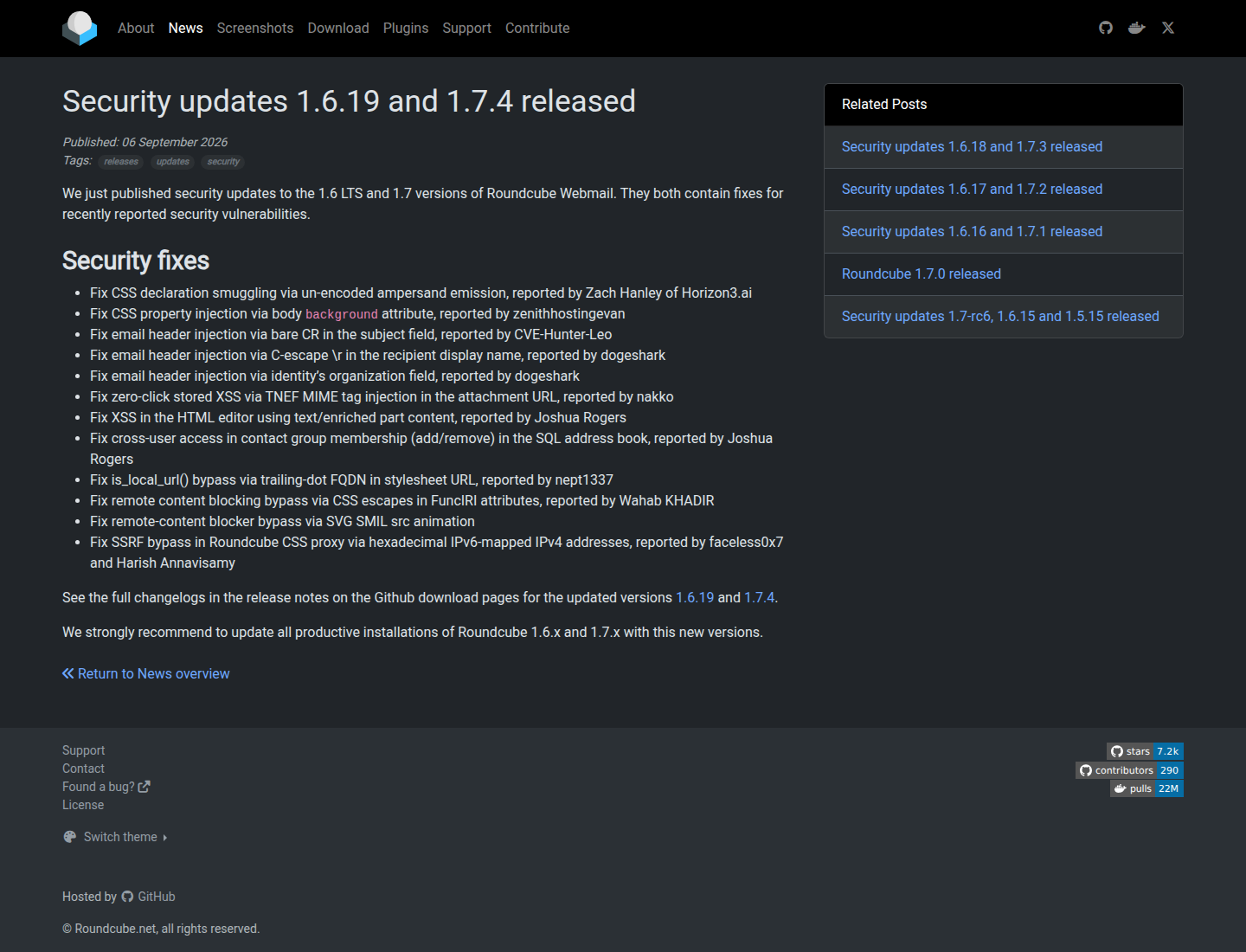Click the GitHub octocat icon in footer
1246x952 pixels.
point(127,897)
